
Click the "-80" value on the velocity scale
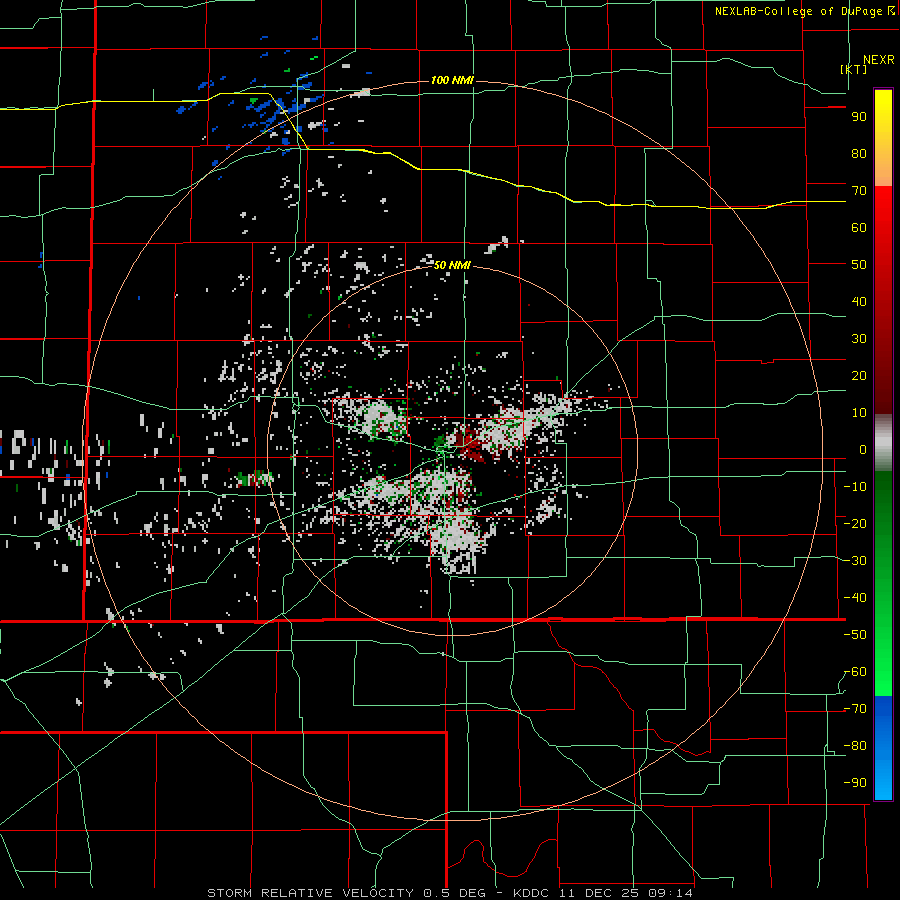click(x=855, y=746)
